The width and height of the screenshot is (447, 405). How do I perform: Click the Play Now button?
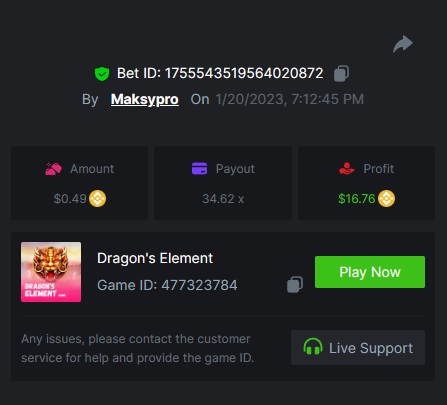coord(370,272)
